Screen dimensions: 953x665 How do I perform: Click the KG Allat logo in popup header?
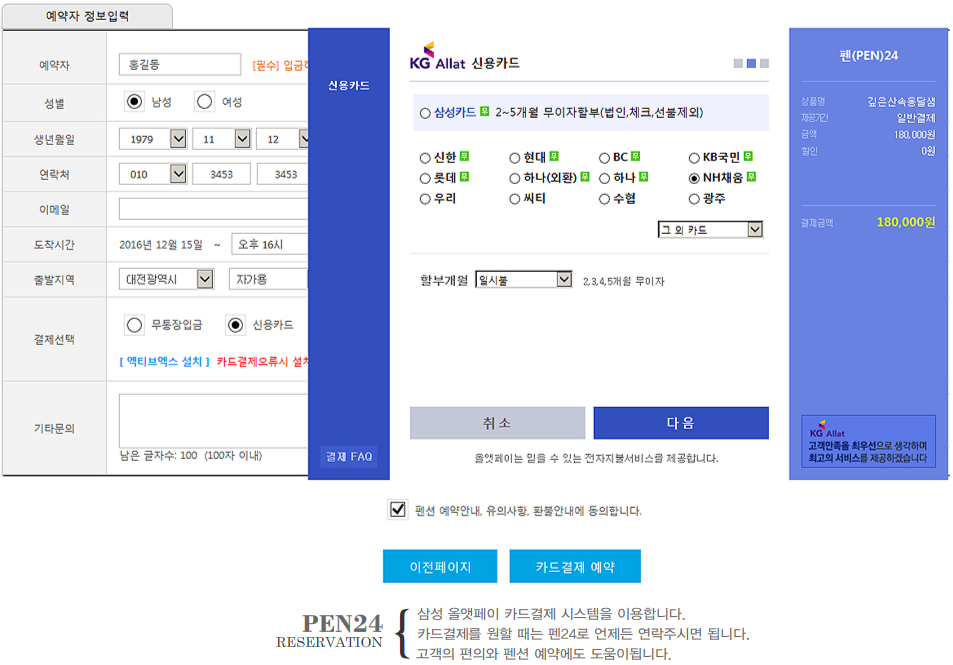(x=437, y=57)
